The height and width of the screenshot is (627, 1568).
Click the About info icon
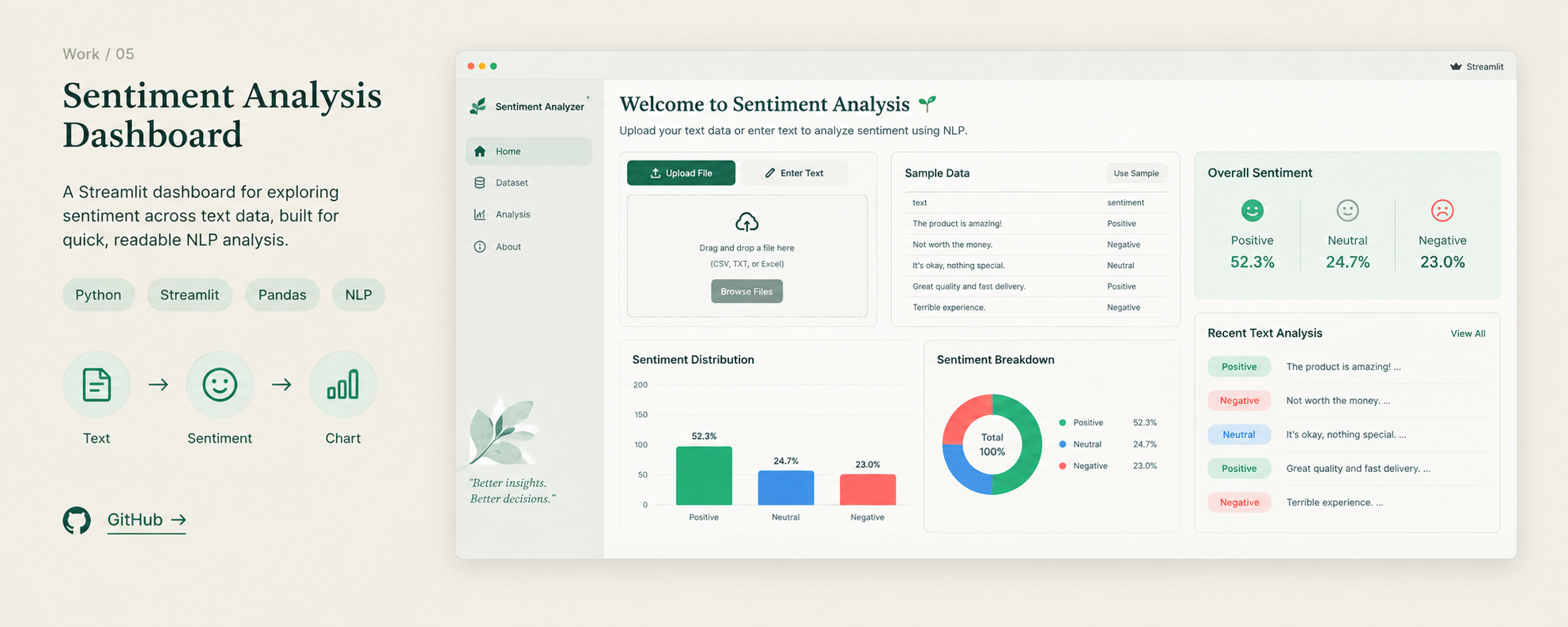480,247
